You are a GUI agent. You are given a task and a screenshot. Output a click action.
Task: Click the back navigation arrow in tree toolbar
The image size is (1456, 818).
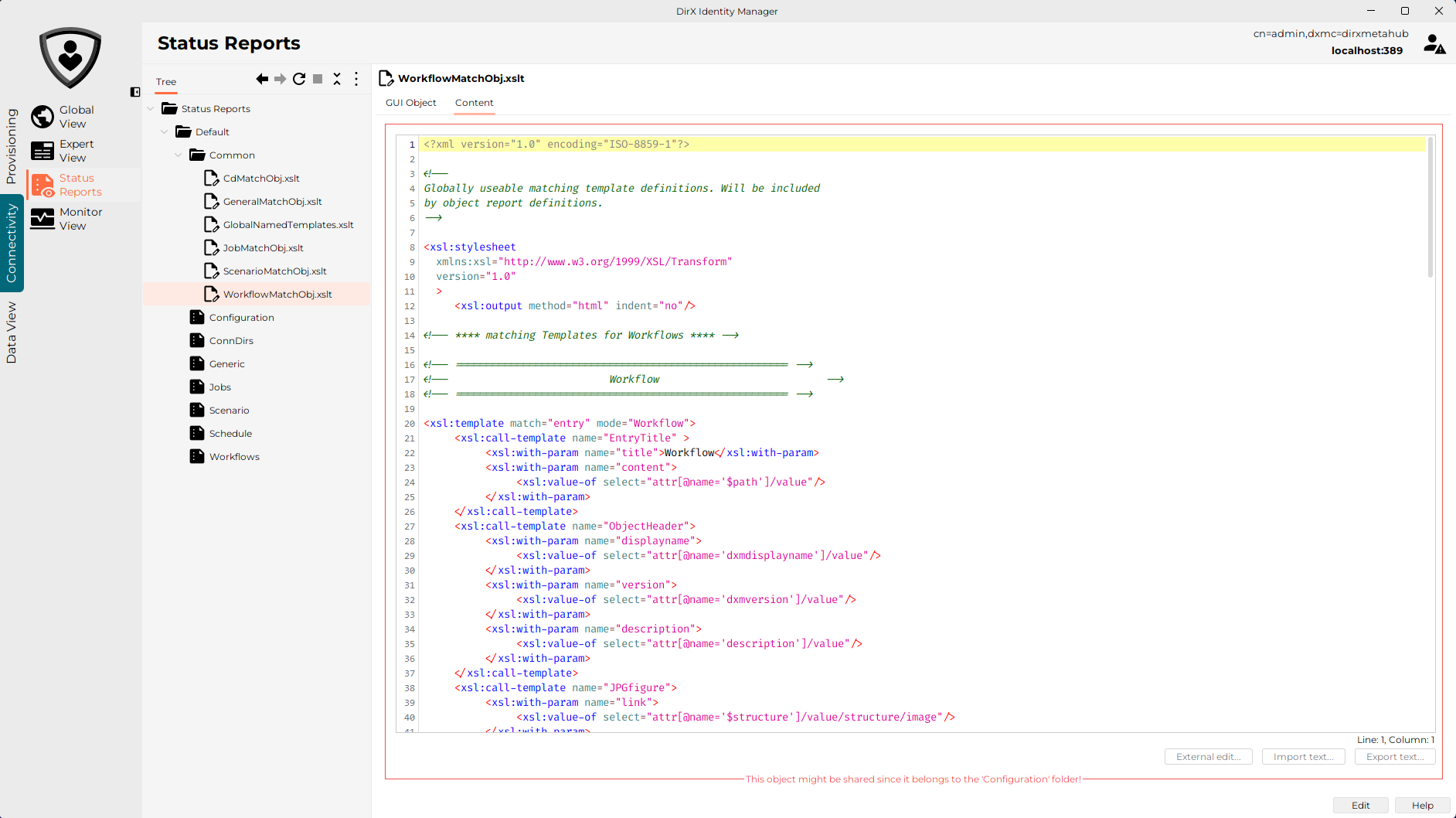tap(262, 79)
